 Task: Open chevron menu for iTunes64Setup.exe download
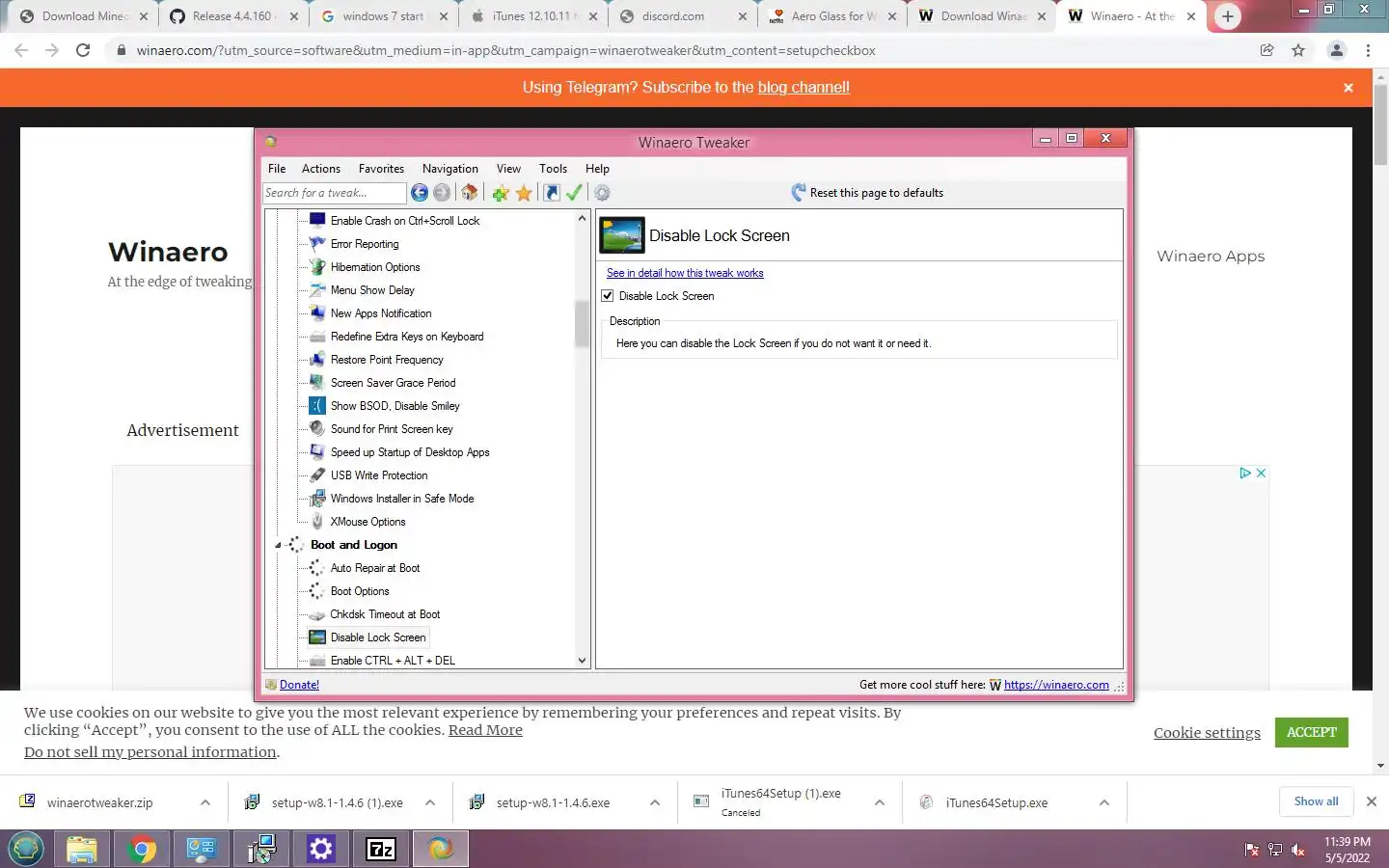coord(1104,802)
